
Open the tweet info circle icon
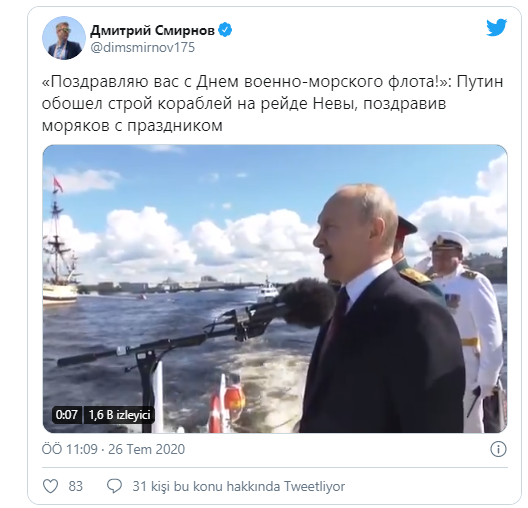(498, 449)
